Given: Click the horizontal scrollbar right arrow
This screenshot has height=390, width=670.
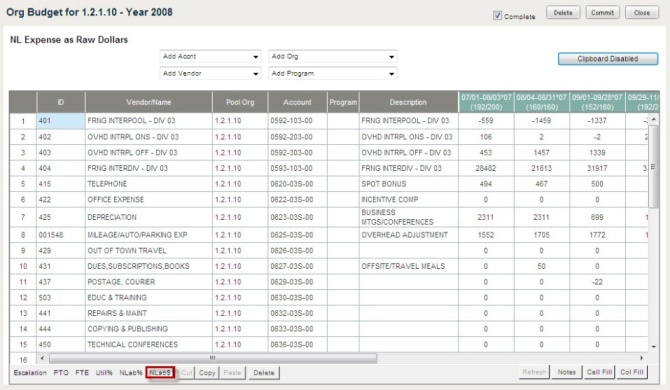Looking at the screenshot, I should tap(641, 358).
